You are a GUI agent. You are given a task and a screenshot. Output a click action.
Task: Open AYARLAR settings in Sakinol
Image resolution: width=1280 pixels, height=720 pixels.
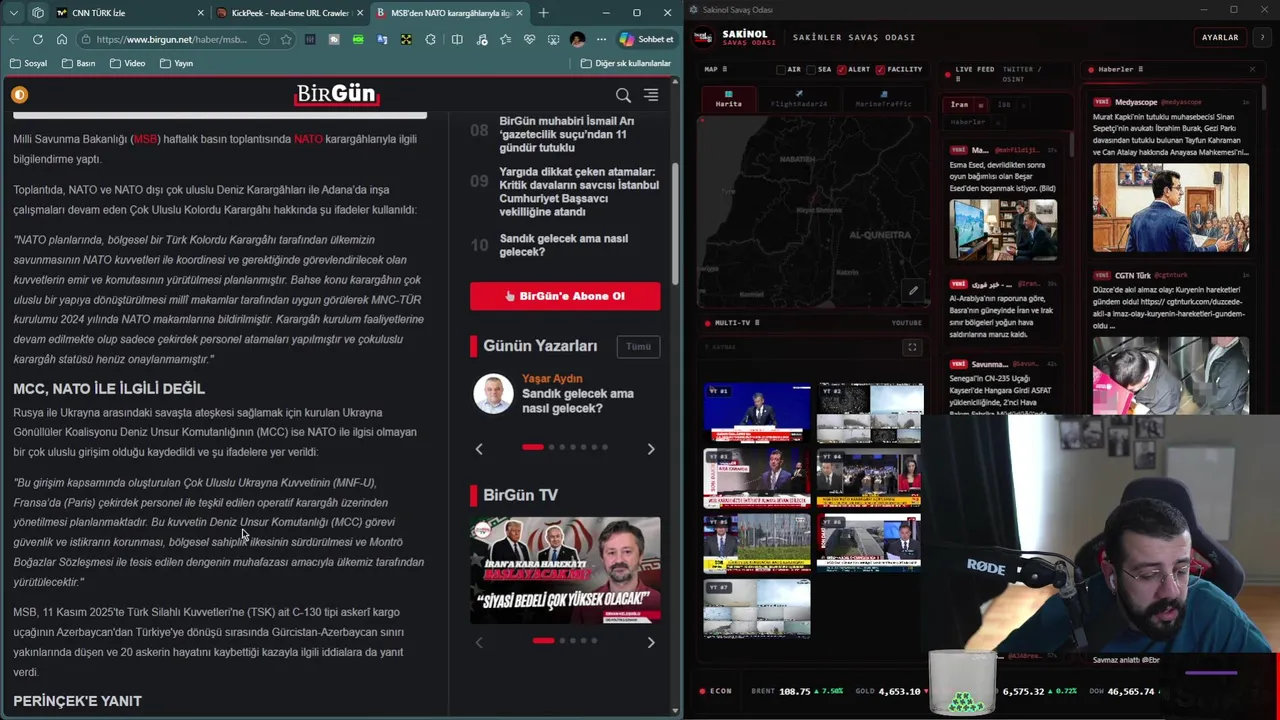(x=1220, y=37)
